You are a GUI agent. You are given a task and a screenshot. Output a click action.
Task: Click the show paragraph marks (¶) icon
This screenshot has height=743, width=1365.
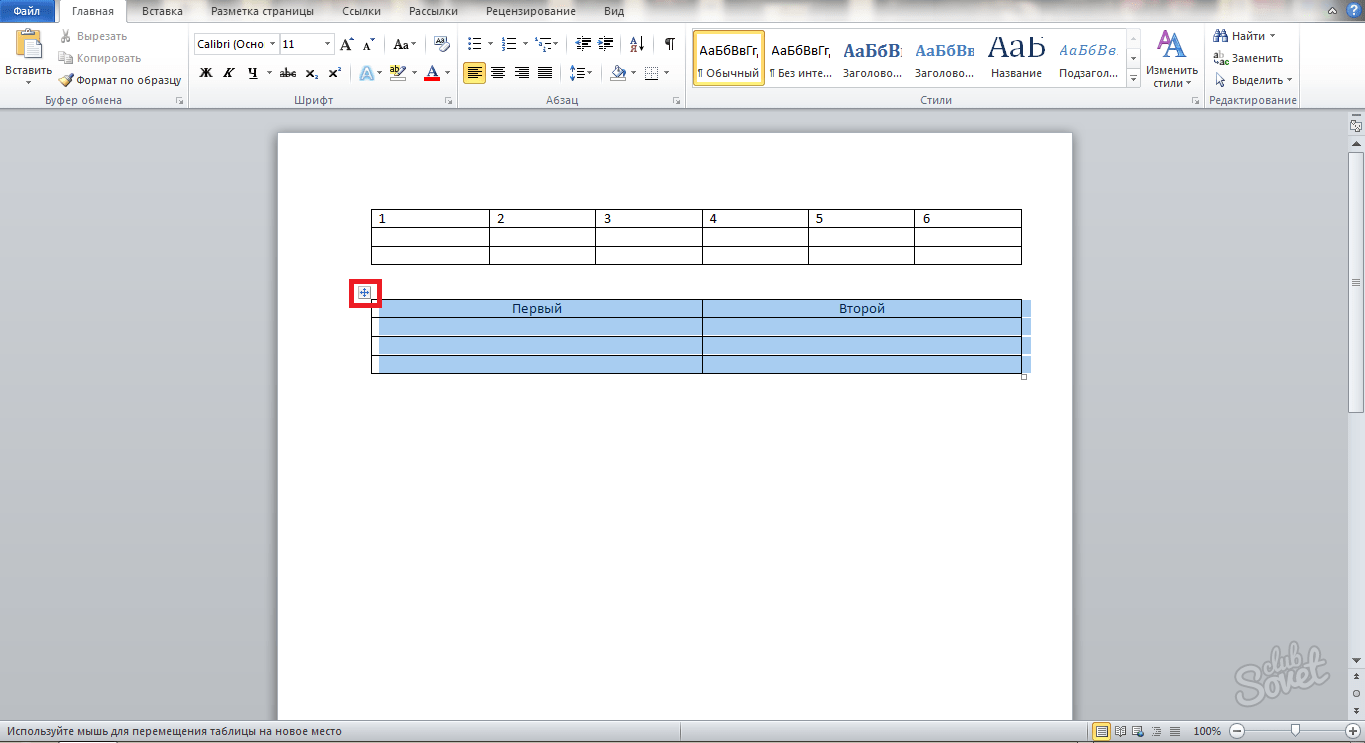pyautogui.click(x=669, y=44)
